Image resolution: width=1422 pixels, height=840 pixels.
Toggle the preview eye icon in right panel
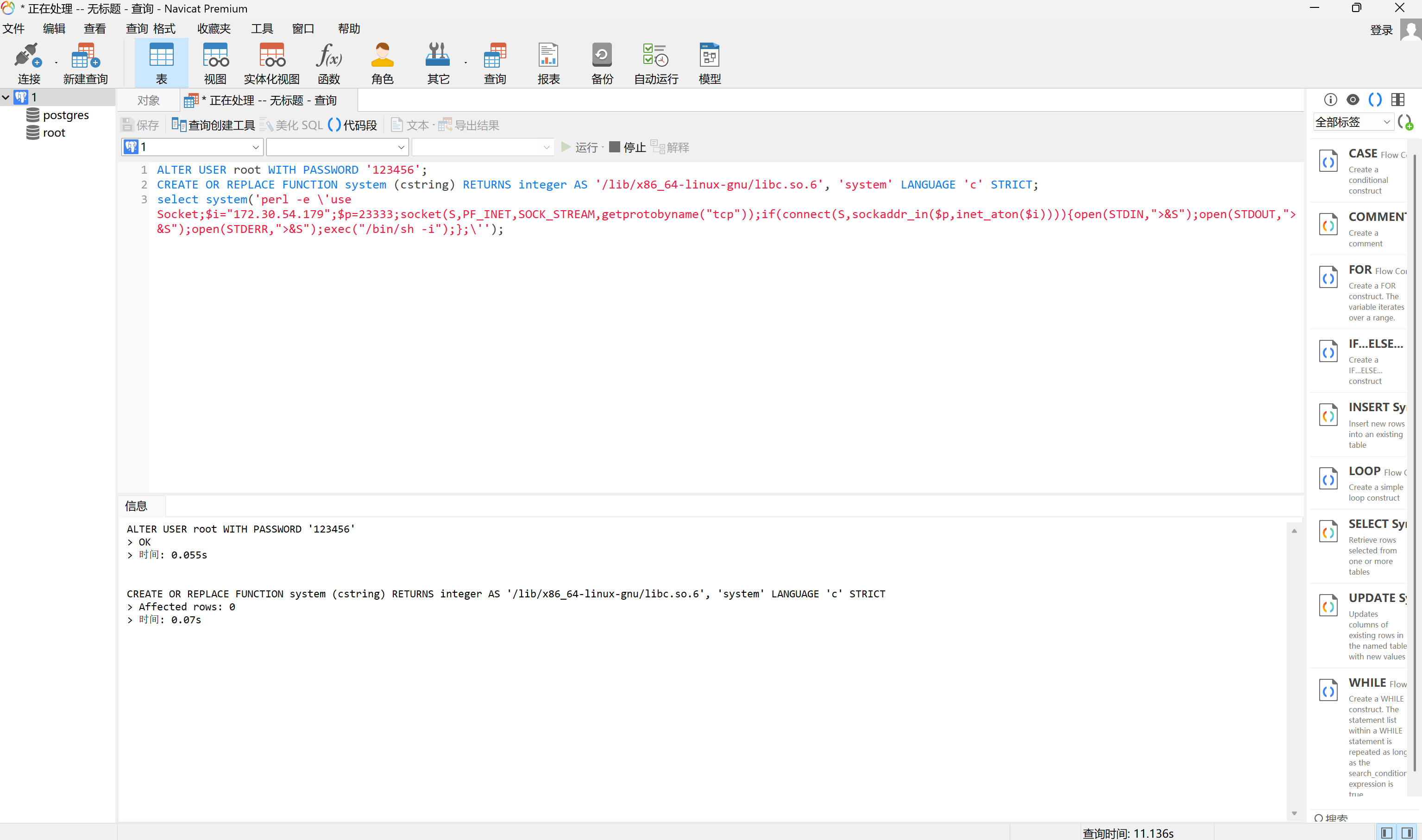1353,100
